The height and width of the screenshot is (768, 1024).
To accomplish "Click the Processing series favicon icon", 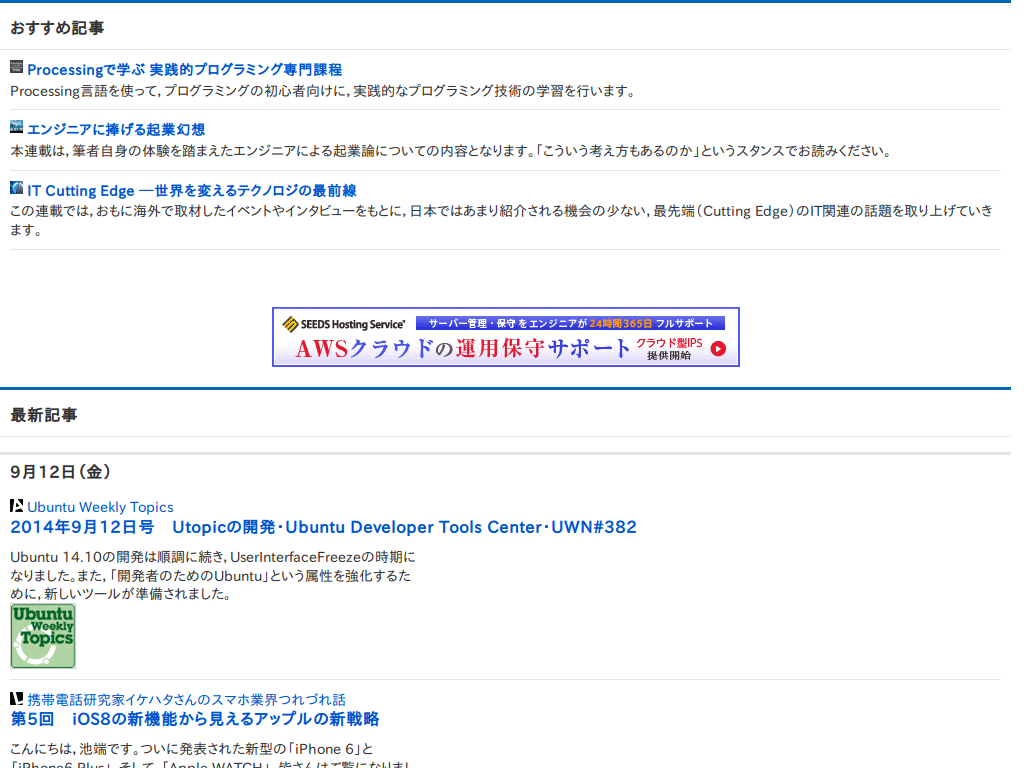I will point(15,67).
